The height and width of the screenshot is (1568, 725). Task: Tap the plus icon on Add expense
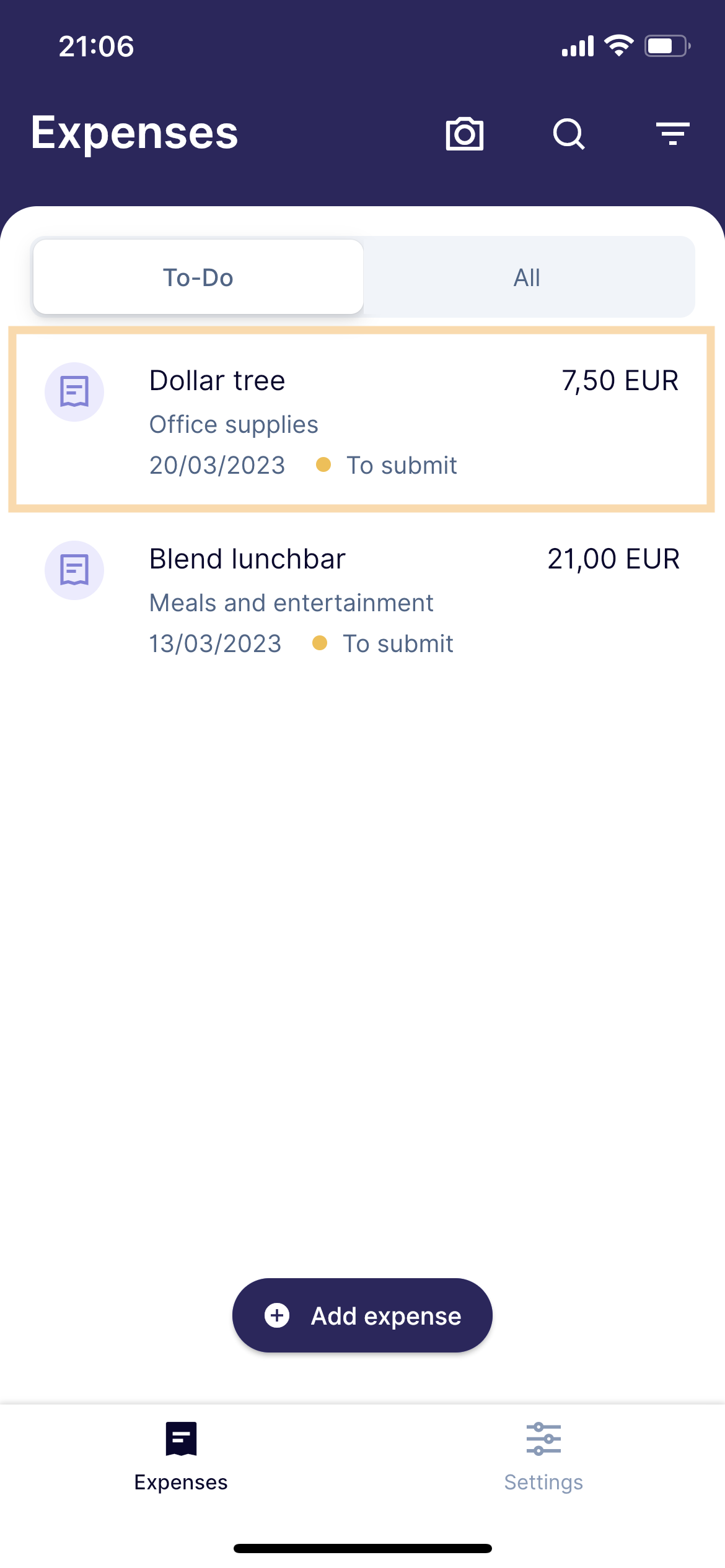[x=277, y=1315]
